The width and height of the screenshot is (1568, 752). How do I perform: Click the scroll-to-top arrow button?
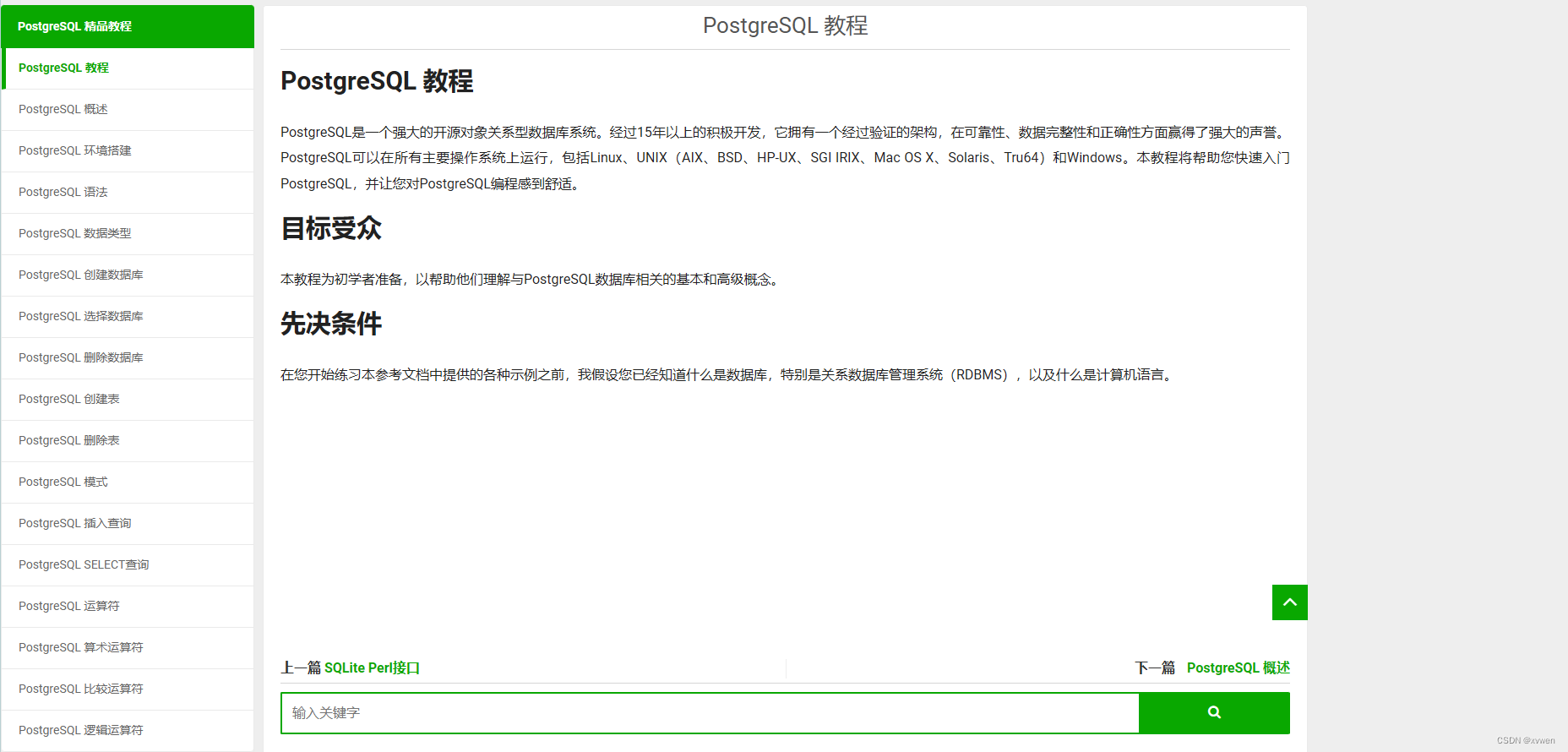[1289, 602]
